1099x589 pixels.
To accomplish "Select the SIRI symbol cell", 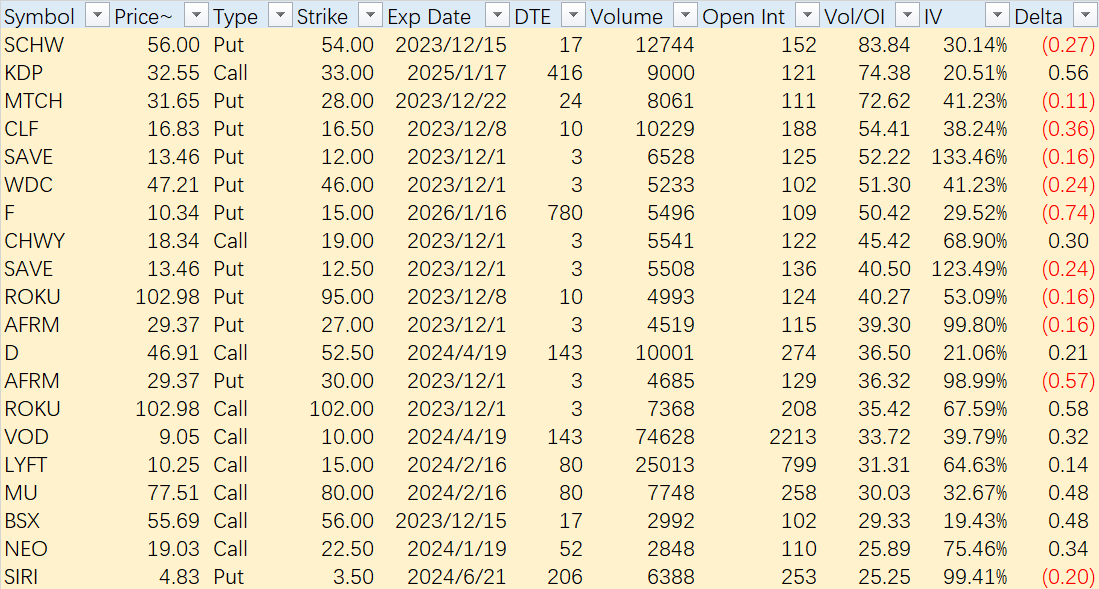I will (x=21, y=577).
